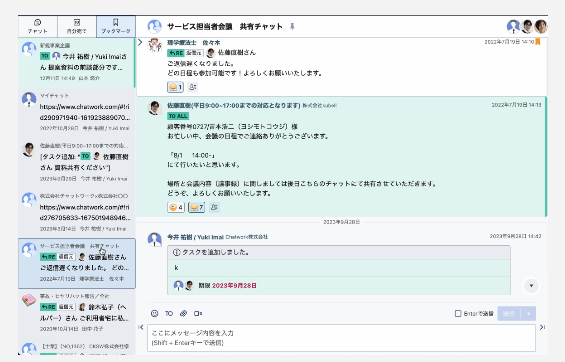Add a reaction to 佐々木's message
The height and width of the screenshot is (362, 565).
pos(193,87)
